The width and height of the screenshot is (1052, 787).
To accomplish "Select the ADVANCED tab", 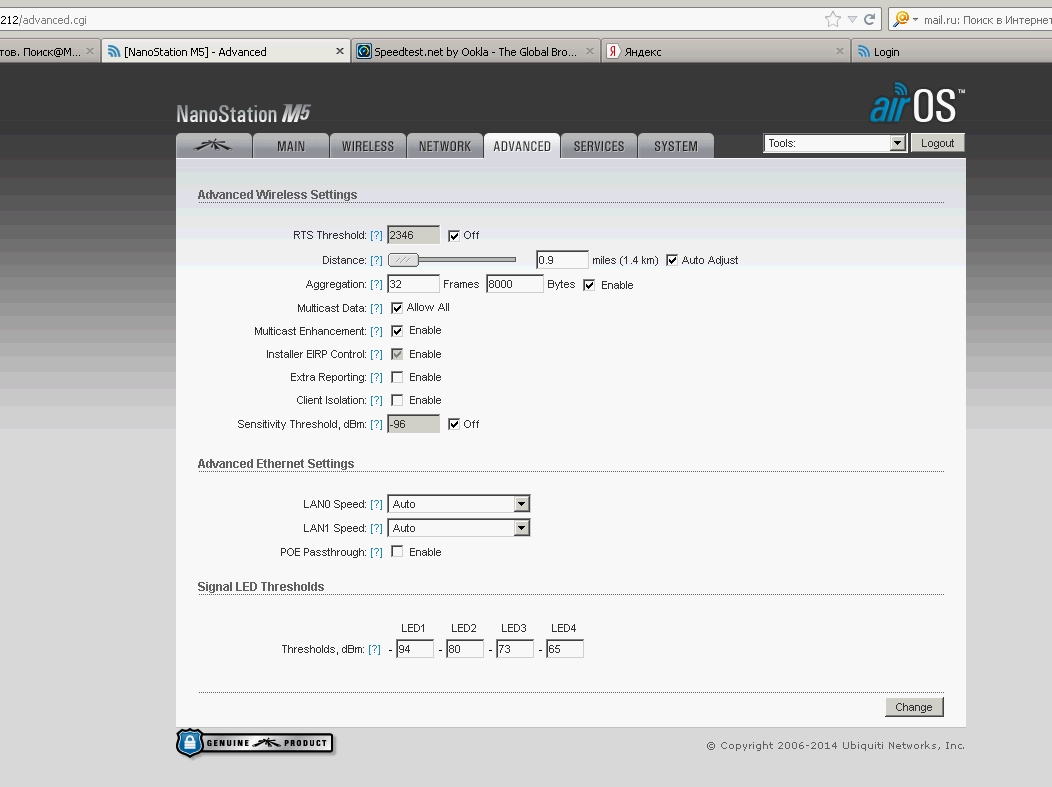I will click(x=522, y=146).
